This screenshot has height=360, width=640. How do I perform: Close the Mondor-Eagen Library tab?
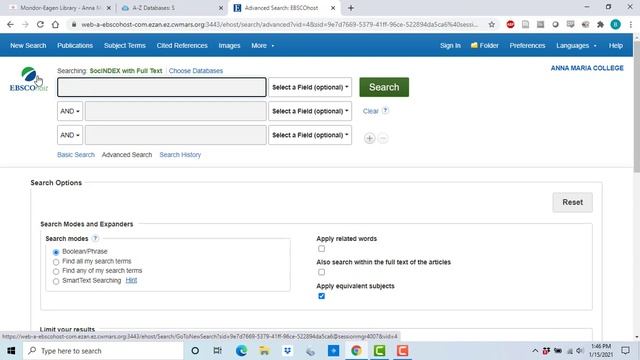pos(109,8)
